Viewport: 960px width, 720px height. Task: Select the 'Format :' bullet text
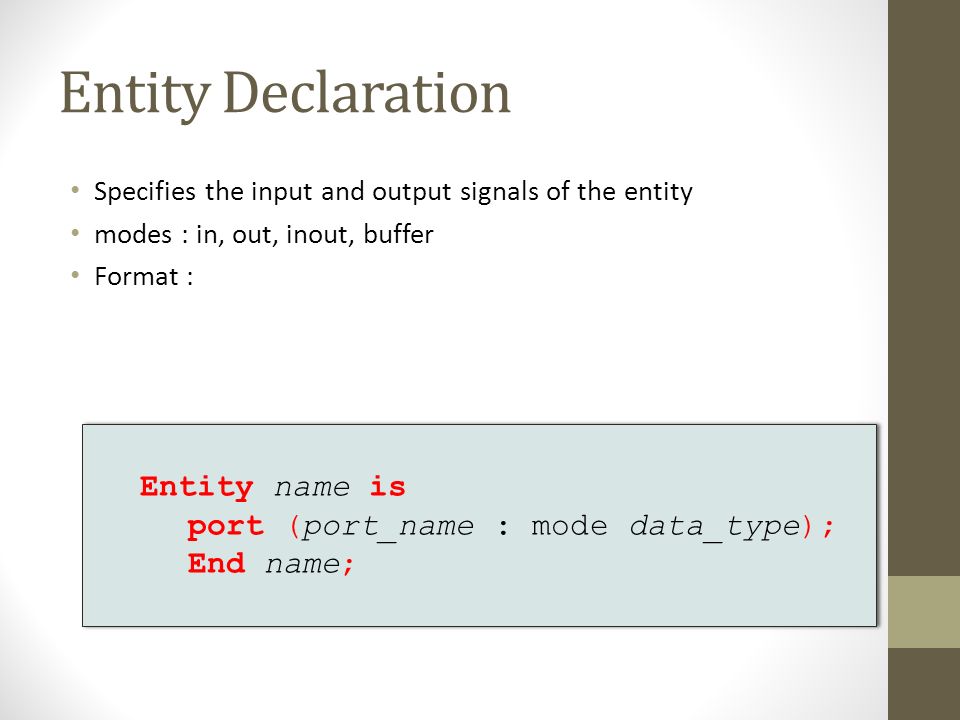click(x=144, y=277)
